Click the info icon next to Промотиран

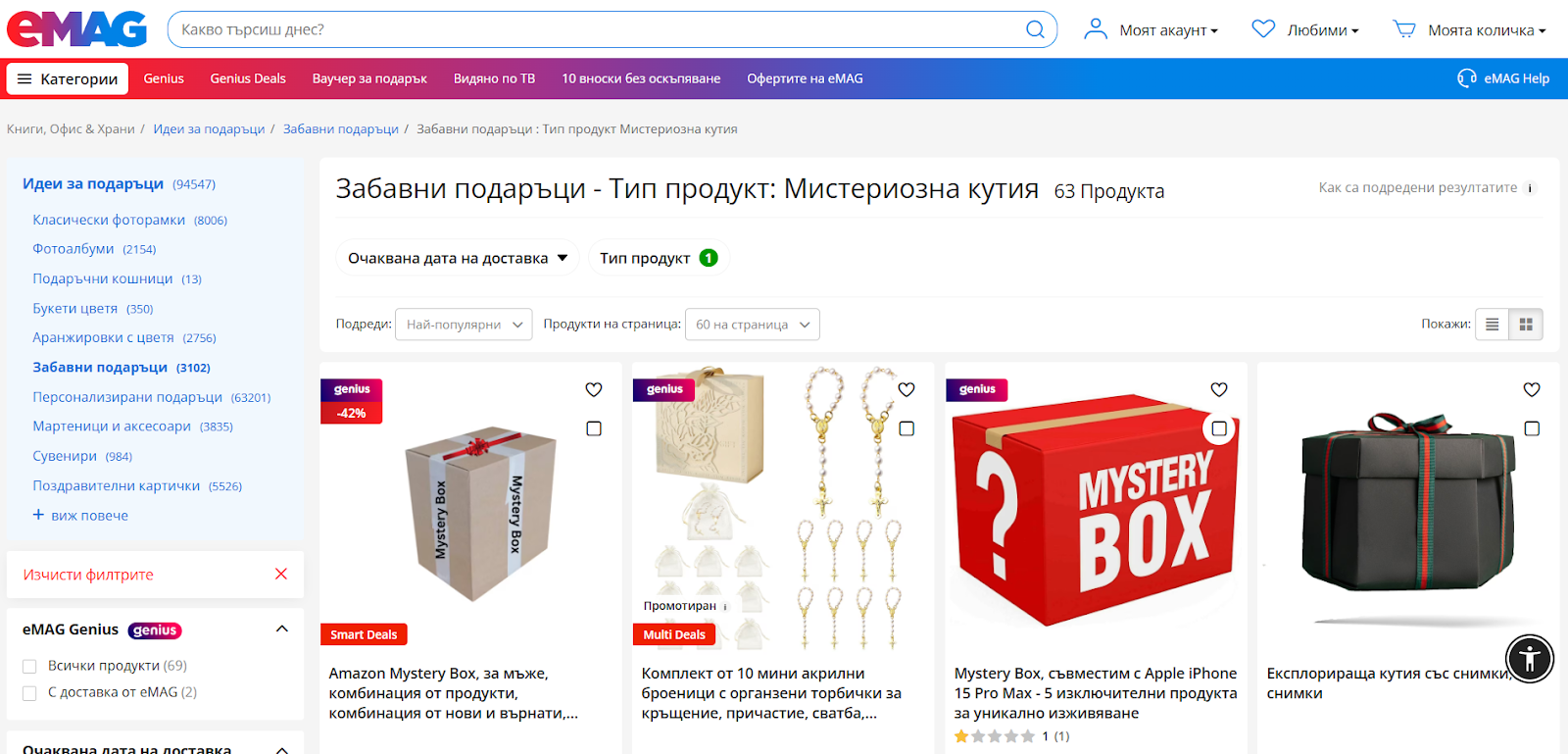(x=725, y=607)
